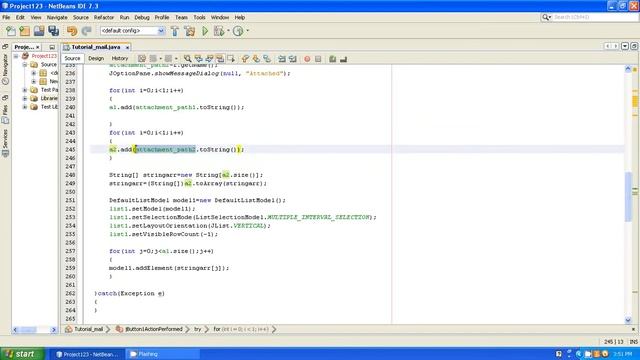Image resolution: width=640 pixels, height=360 pixels.
Task: Click the Previous Bookmark icon
Action: [245, 59]
